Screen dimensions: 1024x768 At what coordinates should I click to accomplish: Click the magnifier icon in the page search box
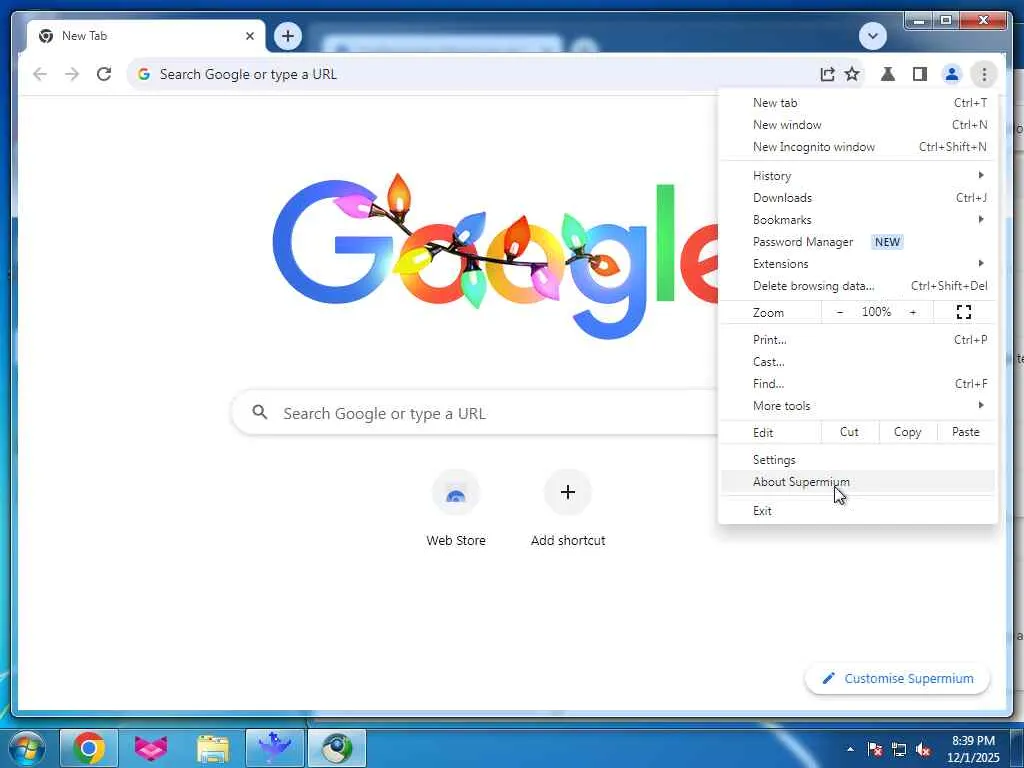[260, 412]
